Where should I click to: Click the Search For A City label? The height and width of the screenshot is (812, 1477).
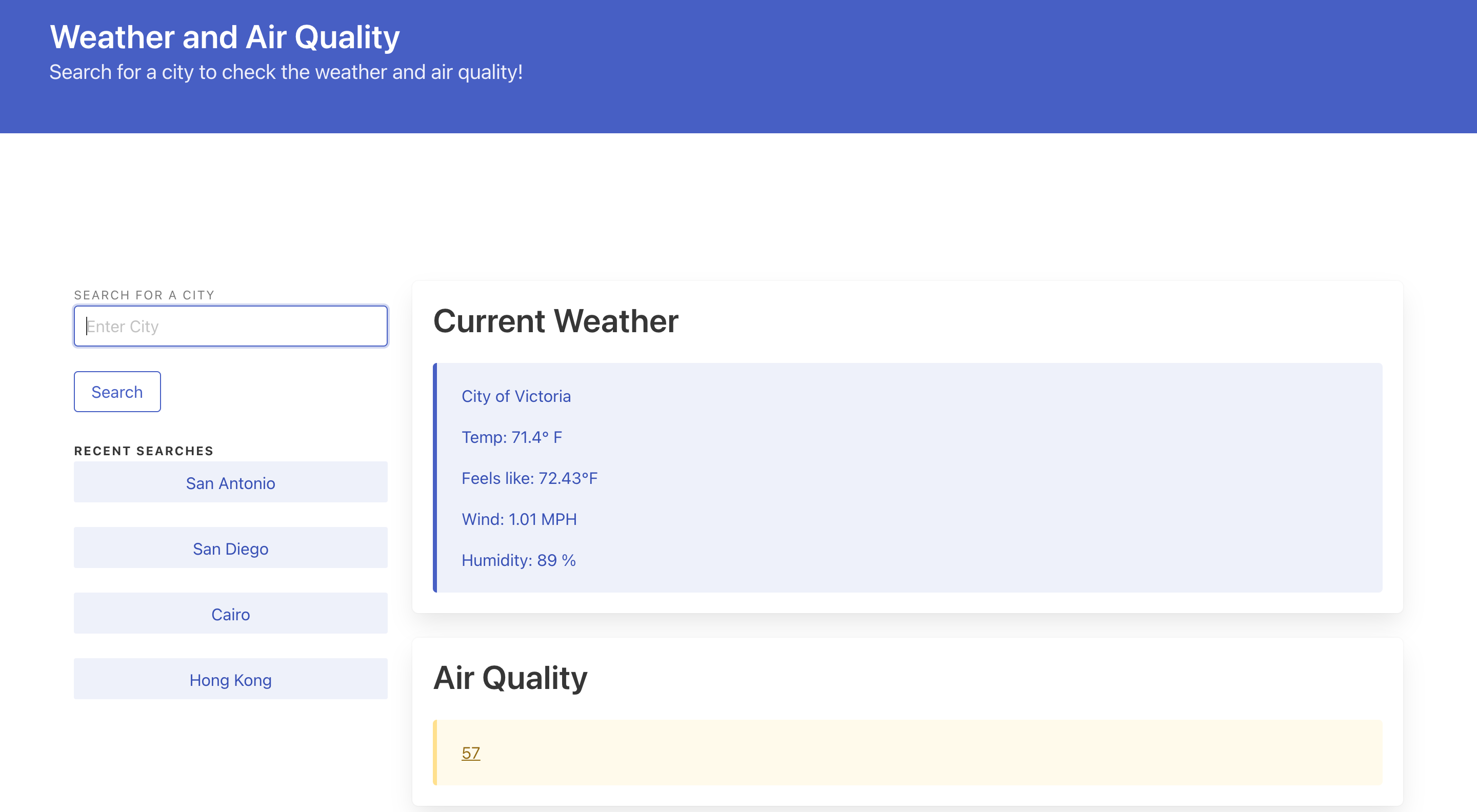pos(144,295)
